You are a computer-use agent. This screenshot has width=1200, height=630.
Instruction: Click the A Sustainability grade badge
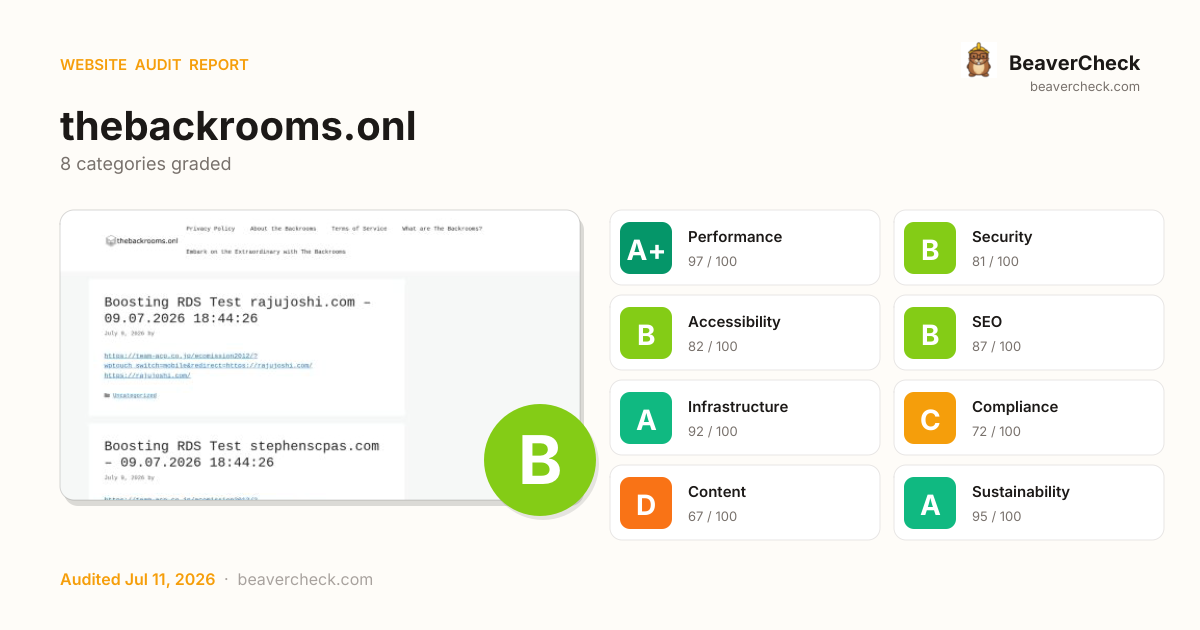tap(930, 503)
